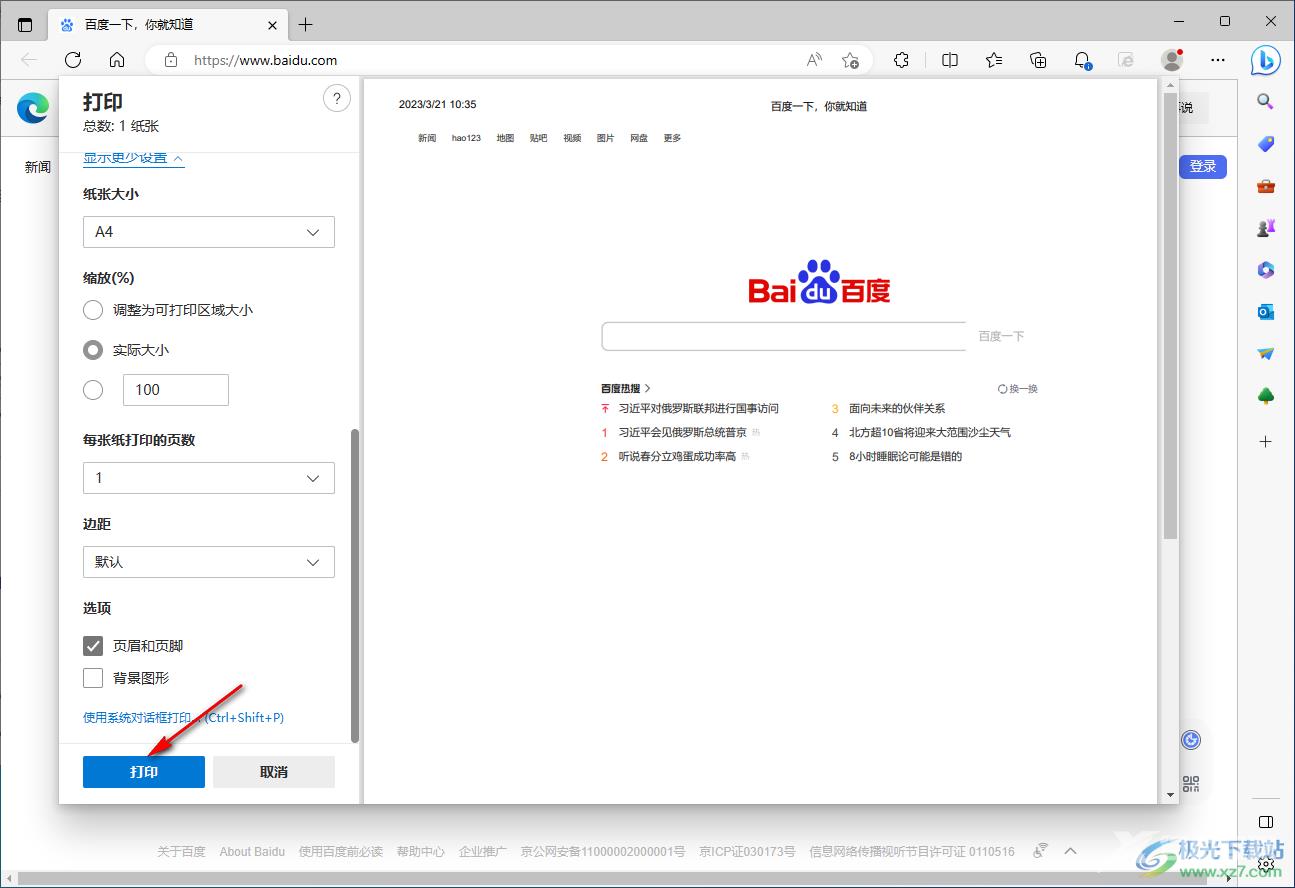Open sidebar green tree icon

coord(1265,397)
